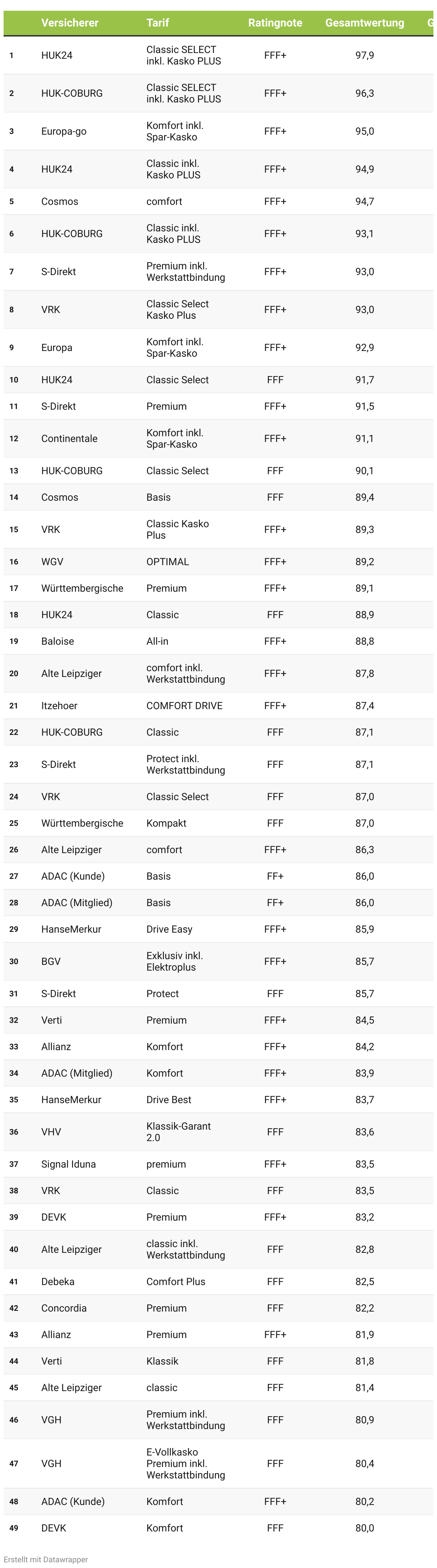Image resolution: width=437 pixels, height=1568 pixels.
Task: Click the VHV Klassik-Garant 2.0 tariff
Action: (178, 1131)
